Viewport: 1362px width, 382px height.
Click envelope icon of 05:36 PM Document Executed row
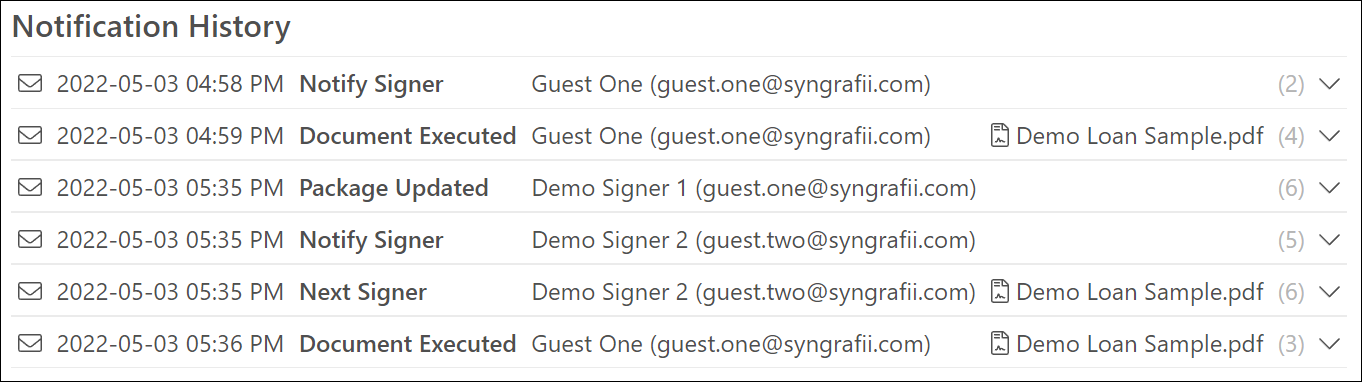30,344
